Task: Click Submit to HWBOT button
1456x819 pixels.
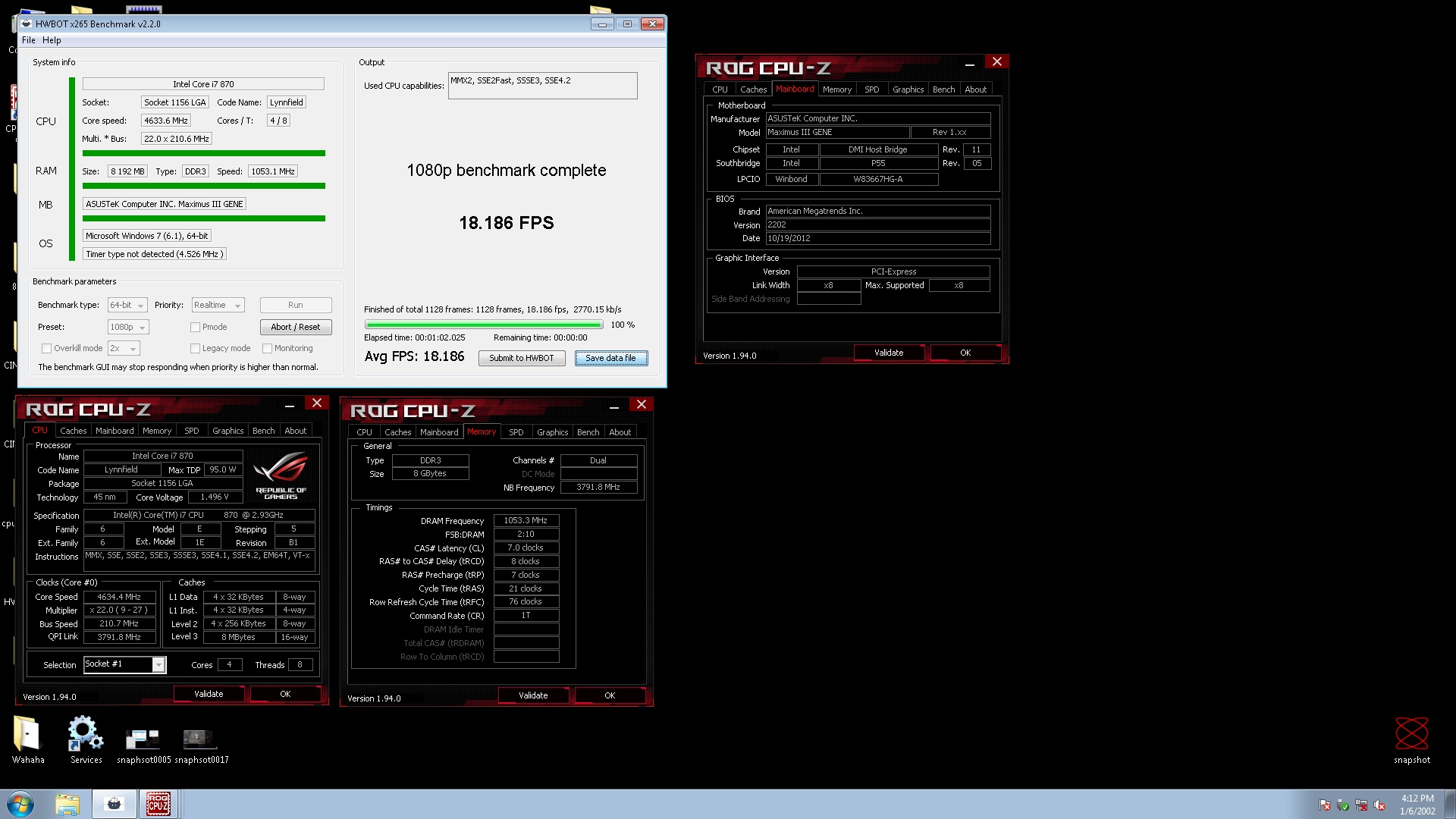Action: (522, 358)
